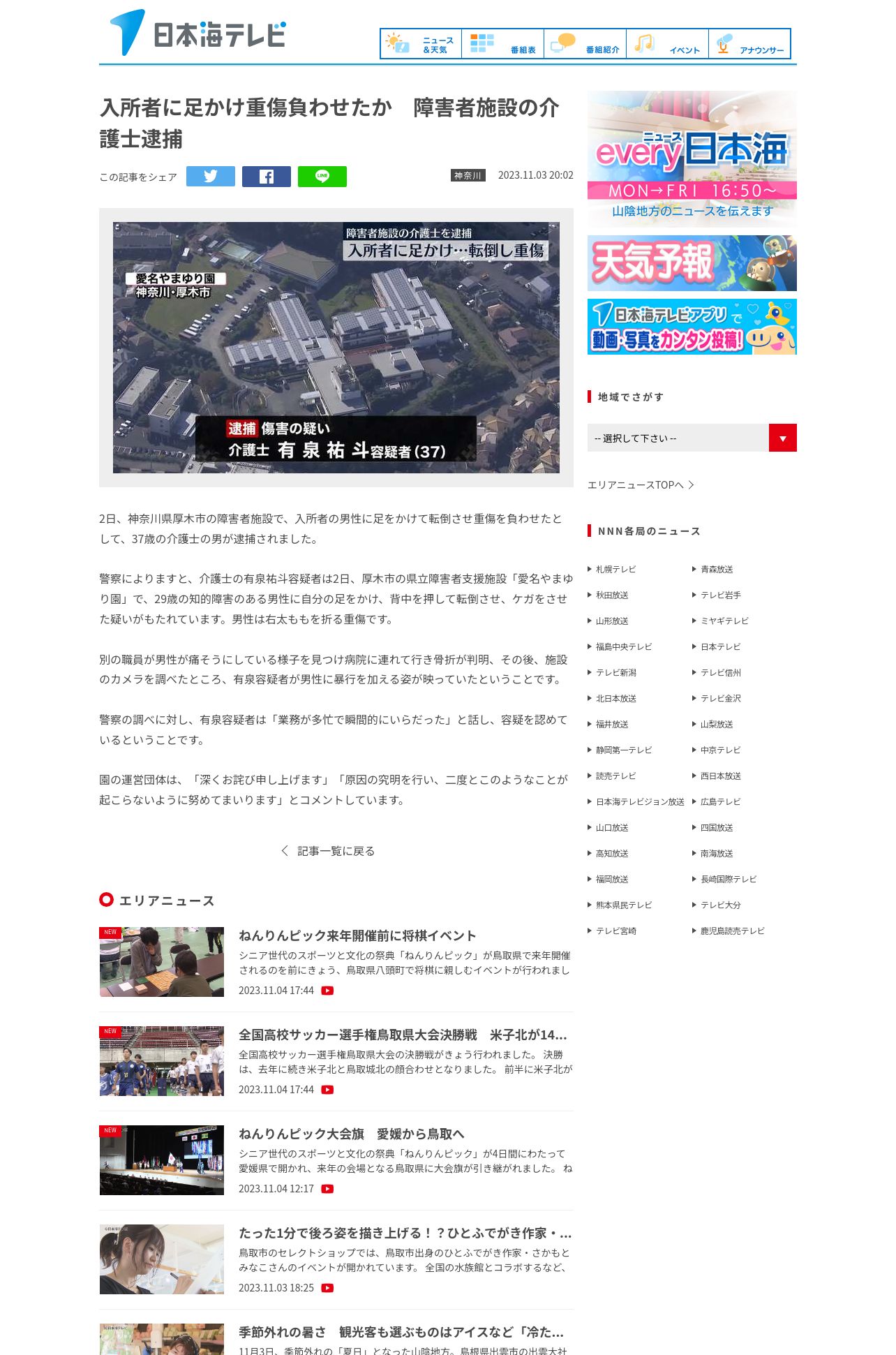Viewport: 896px width, 1355px height.
Task: Open 全国高校サッカー選手権鳥取県大会決勝戦 article
Action: point(403,1035)
